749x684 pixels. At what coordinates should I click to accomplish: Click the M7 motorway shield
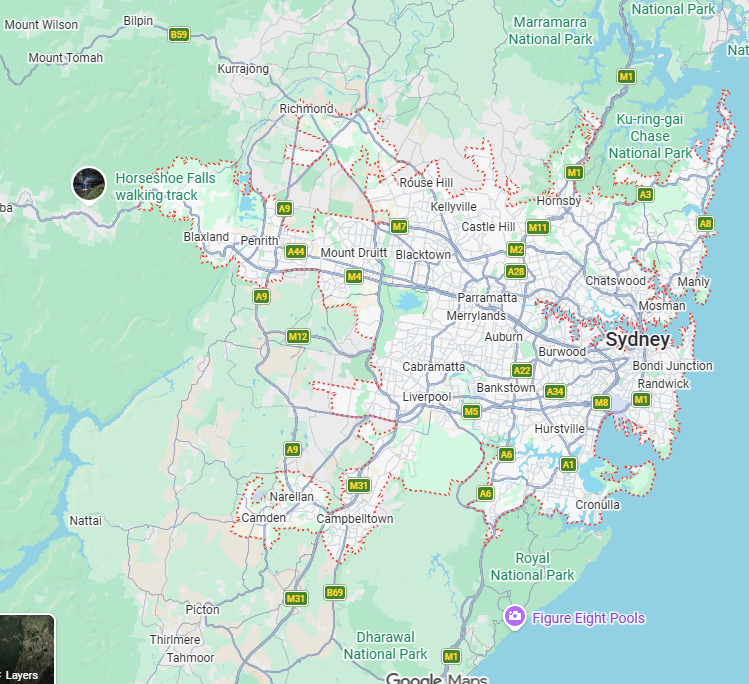pyautogui.click(x=399, y=226)
